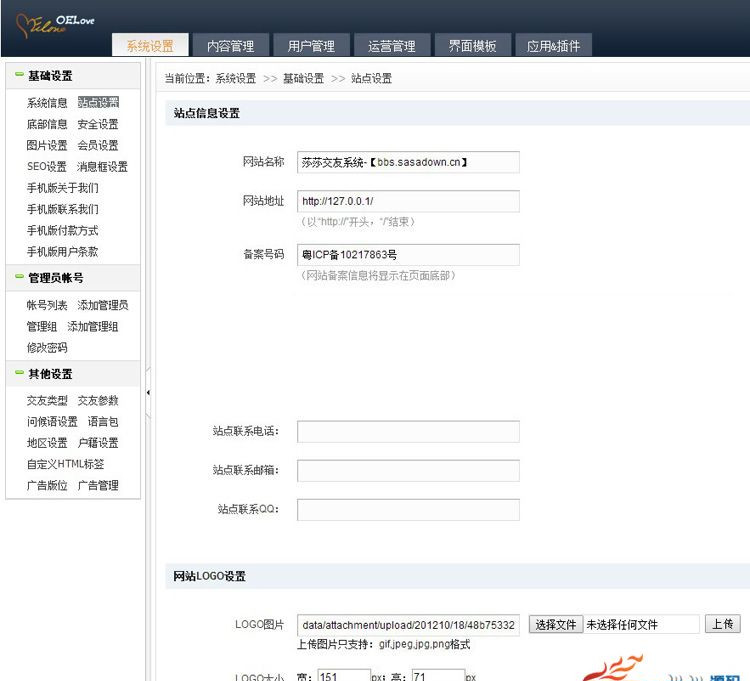Click the 备案号码 input field
The width and height of the screenshot is (750, 681).
(408, 255)
